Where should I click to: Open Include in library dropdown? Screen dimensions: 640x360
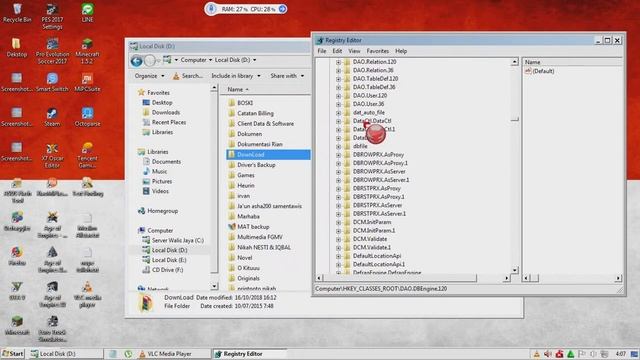click(236, 76)
